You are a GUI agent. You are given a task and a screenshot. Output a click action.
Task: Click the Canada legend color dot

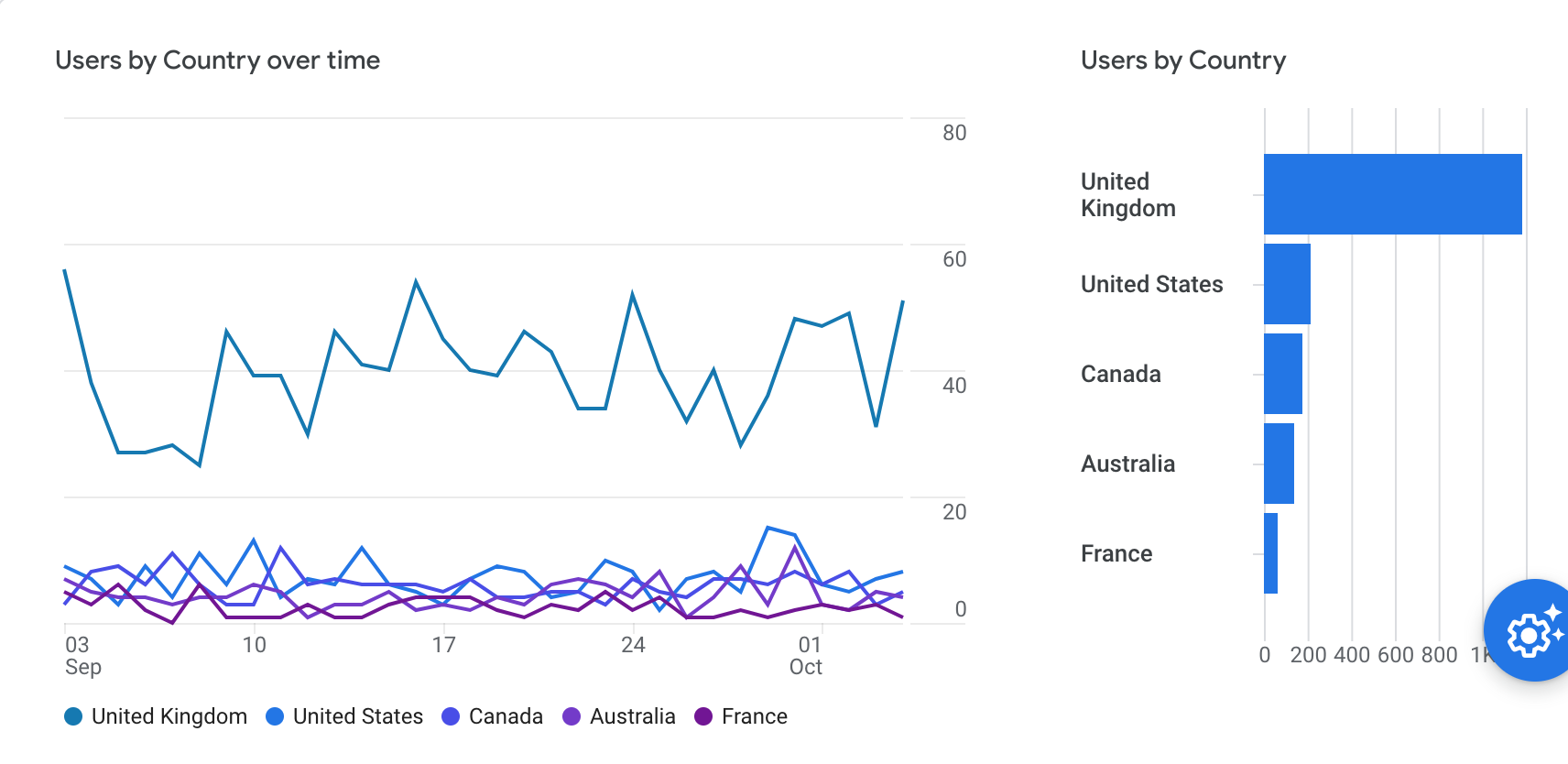pyautogui.click(x=451, y=716)
